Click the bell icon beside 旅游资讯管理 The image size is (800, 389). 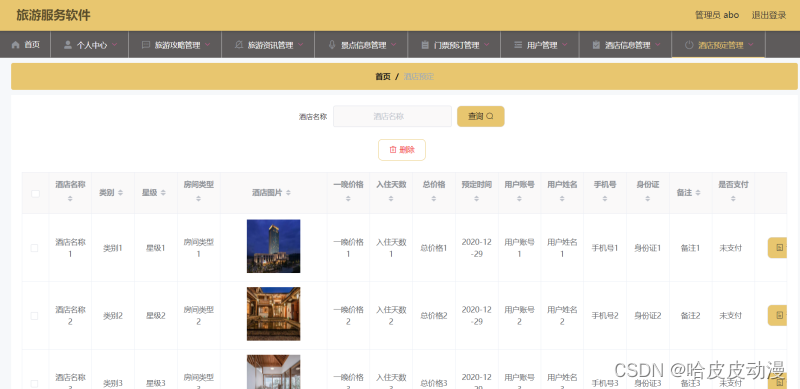tap(239, 45)
